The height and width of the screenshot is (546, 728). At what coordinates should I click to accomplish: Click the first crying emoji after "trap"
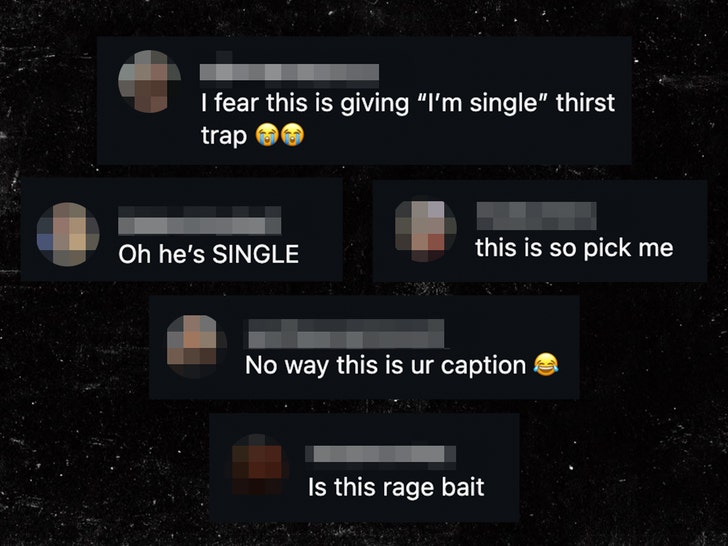pyautogui.click(x=266, y=135)
